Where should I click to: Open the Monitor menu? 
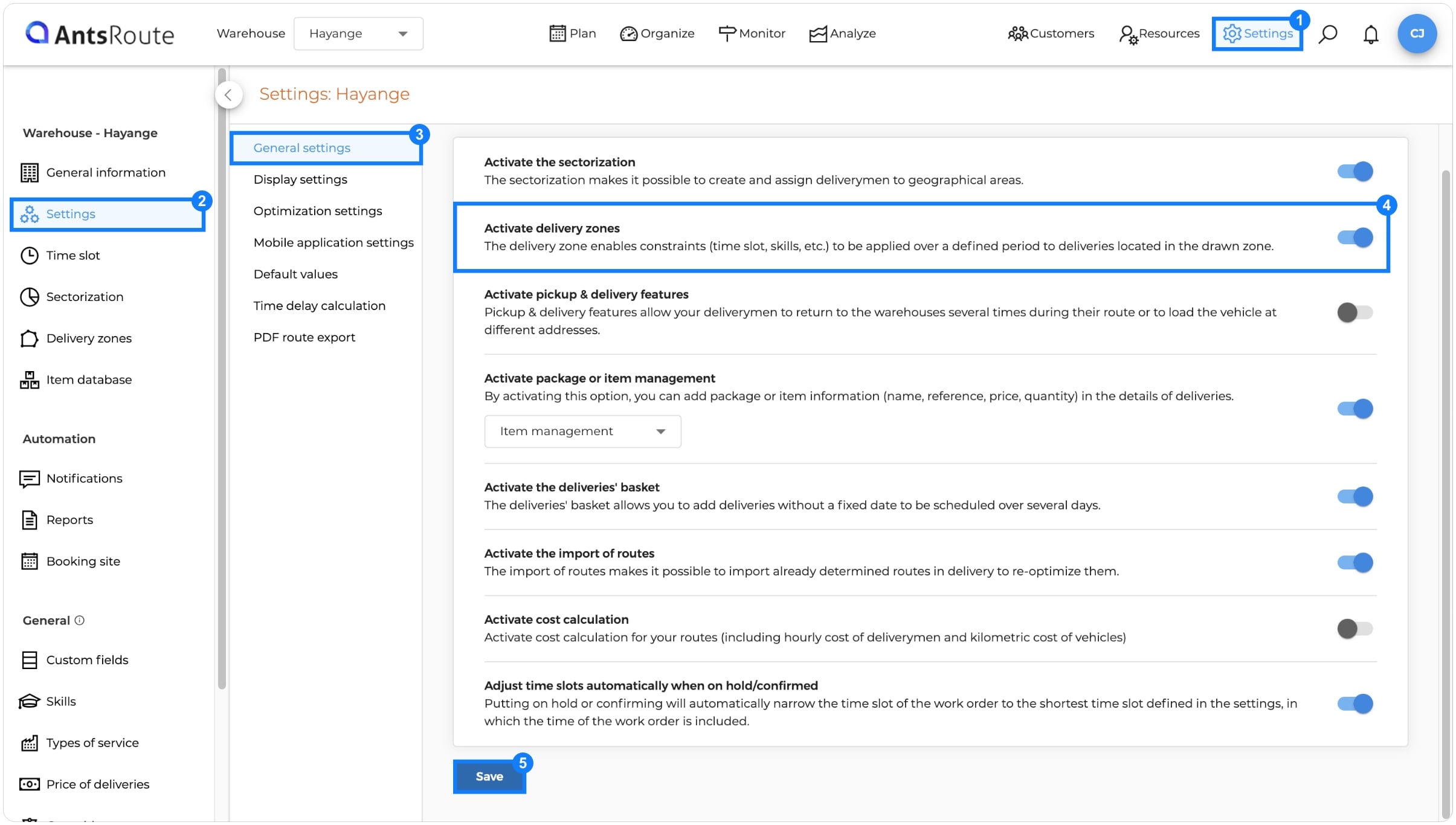[752, 34]
